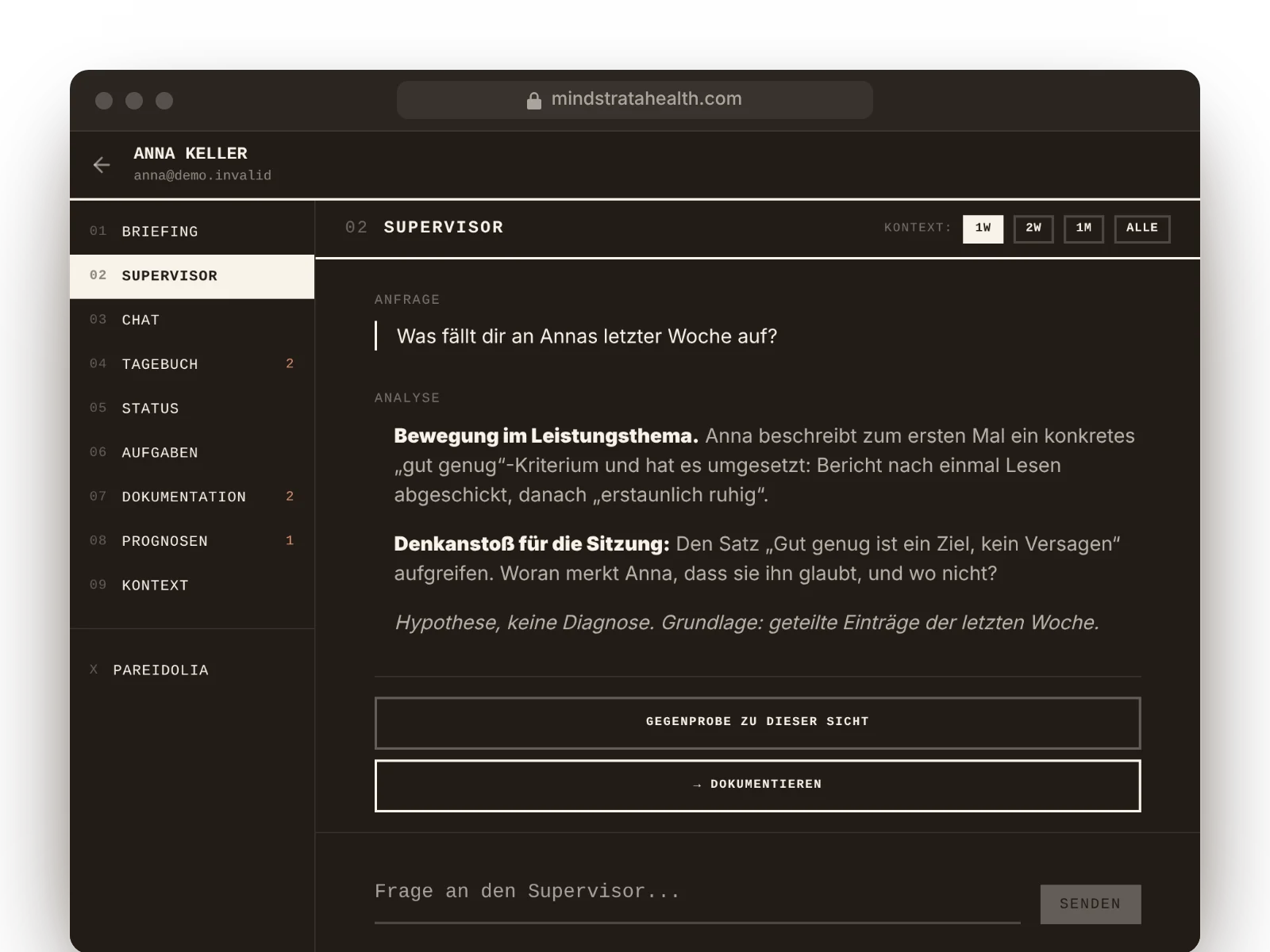This screenshot has width=1270, height=952.
Task: Open the Pareidolia item
Action: (x=192, y=670)
